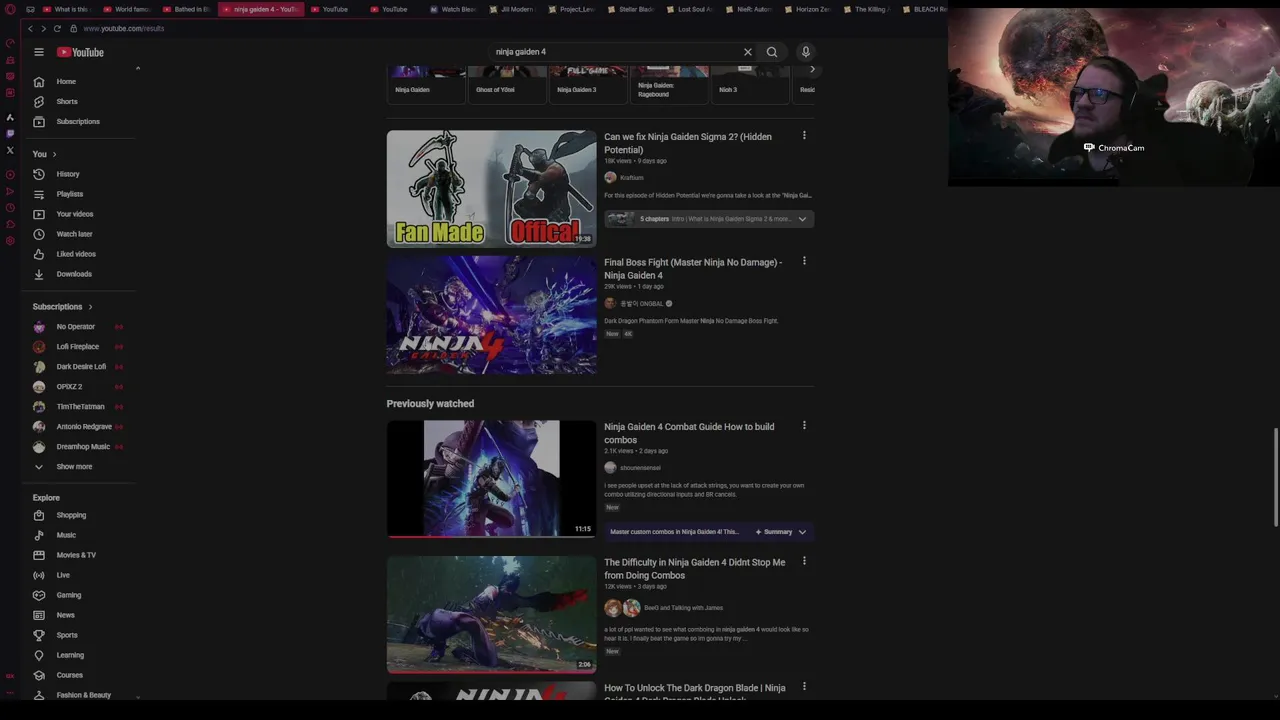The width and height of the screenshot is (1280, 720).
Task: Open Subscriptions in sidebar
Action: coord(80,121)
